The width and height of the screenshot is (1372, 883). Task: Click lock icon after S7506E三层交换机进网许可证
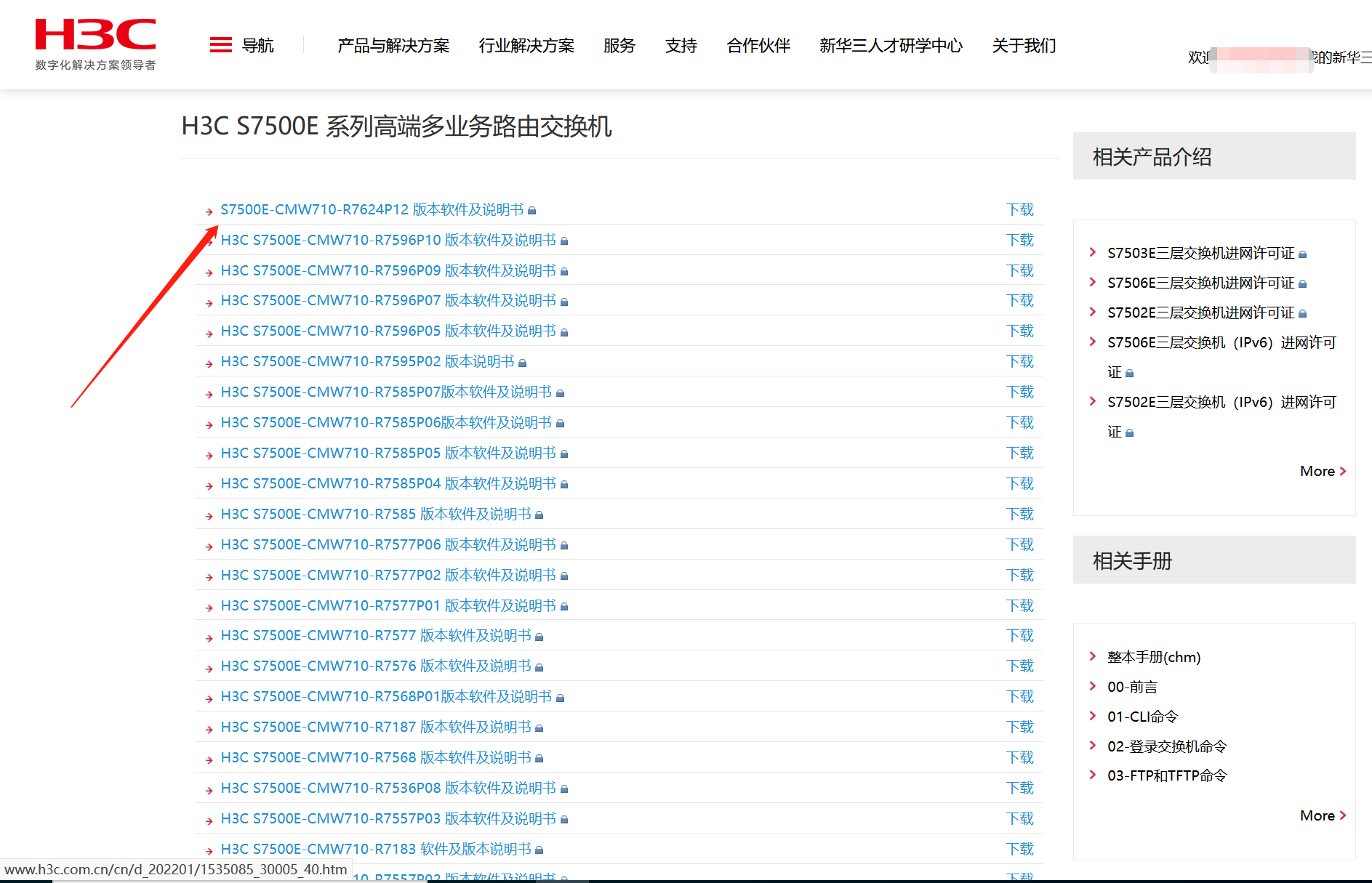tap(1303, 284)
